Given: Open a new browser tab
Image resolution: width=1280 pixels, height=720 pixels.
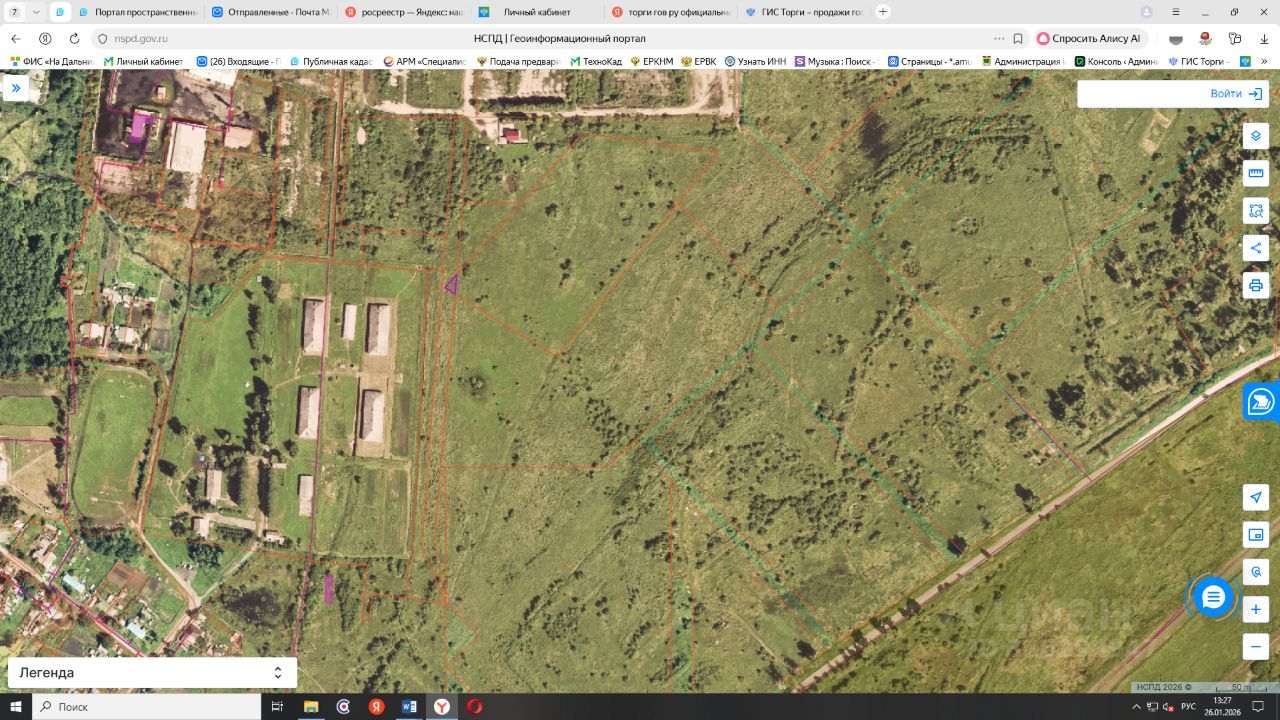Looking at the screenshot, I should coord(883,12).
